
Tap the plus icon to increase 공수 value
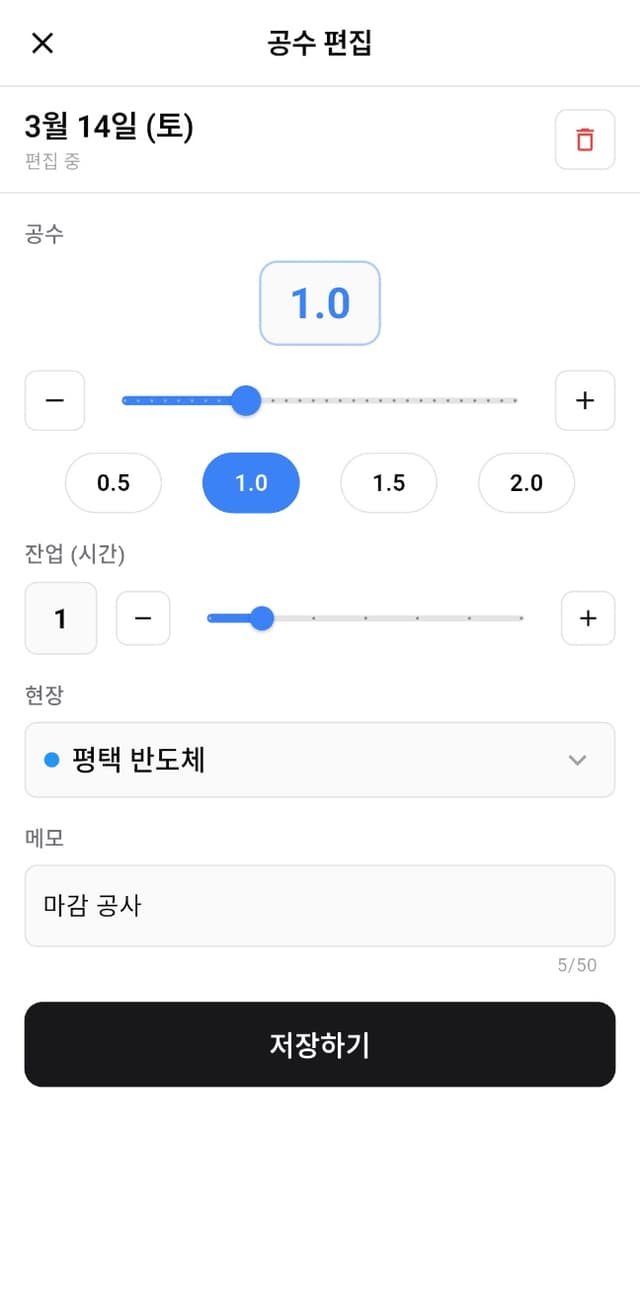[585, 400]
